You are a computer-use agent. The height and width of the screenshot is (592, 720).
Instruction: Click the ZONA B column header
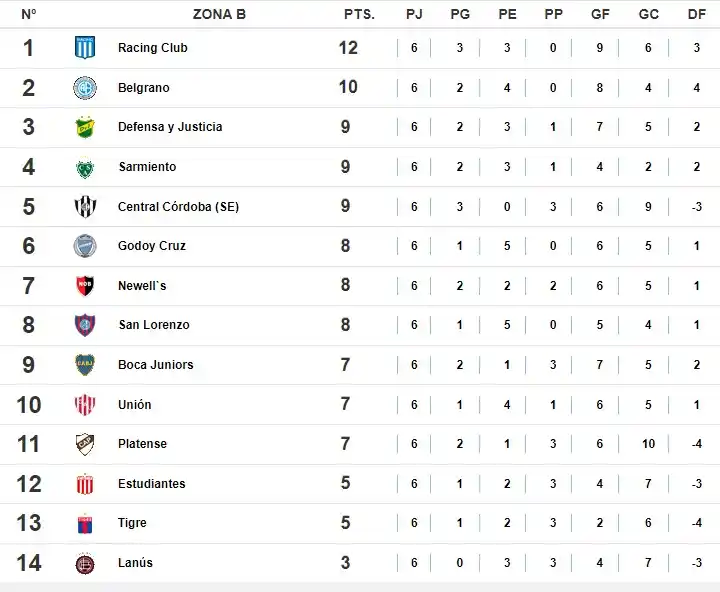pyautogui.click(x=219, y=14)
